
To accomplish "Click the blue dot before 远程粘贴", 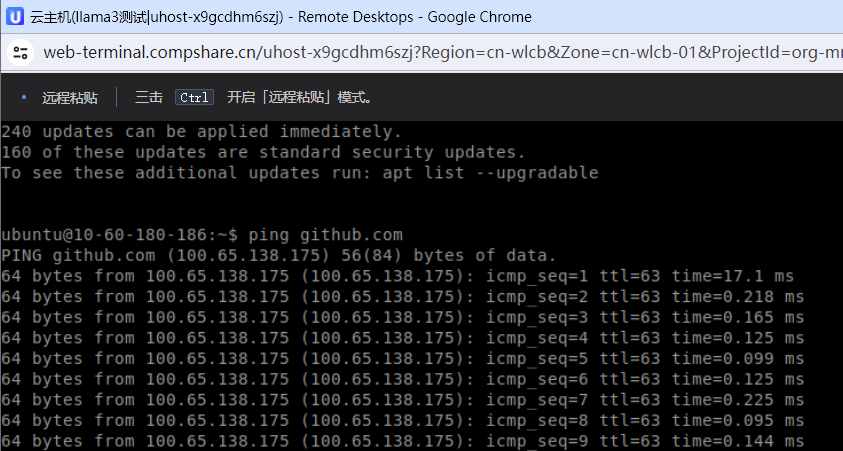I will point(24,97).
